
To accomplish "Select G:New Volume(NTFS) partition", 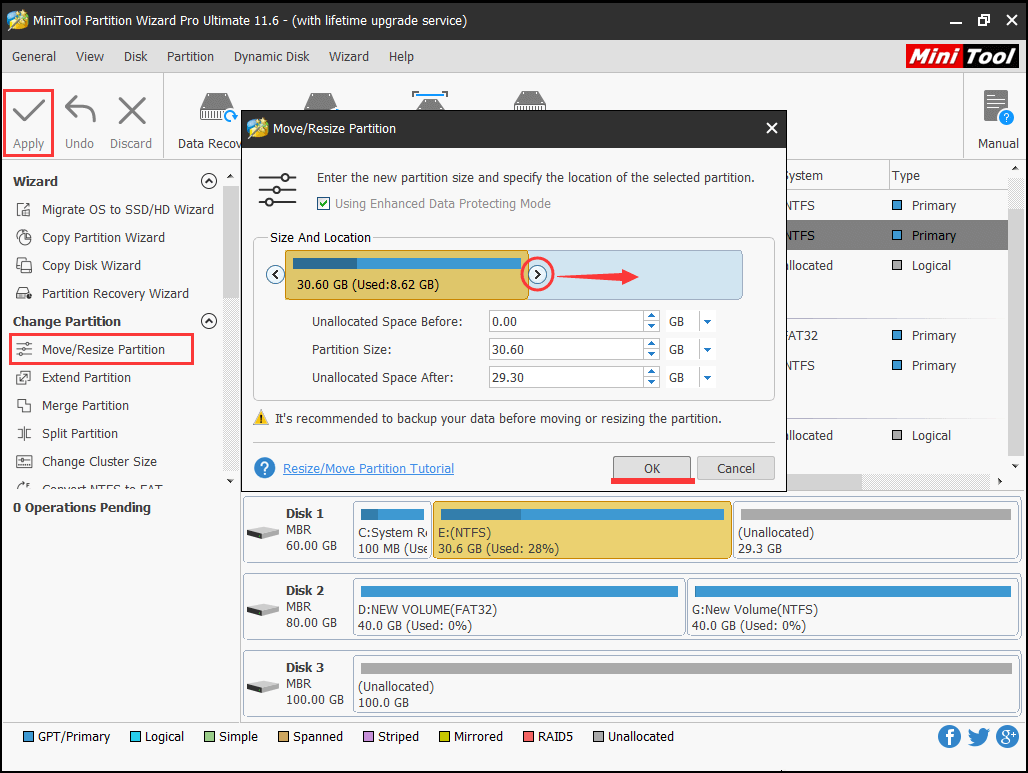I will tap(852, 607).
